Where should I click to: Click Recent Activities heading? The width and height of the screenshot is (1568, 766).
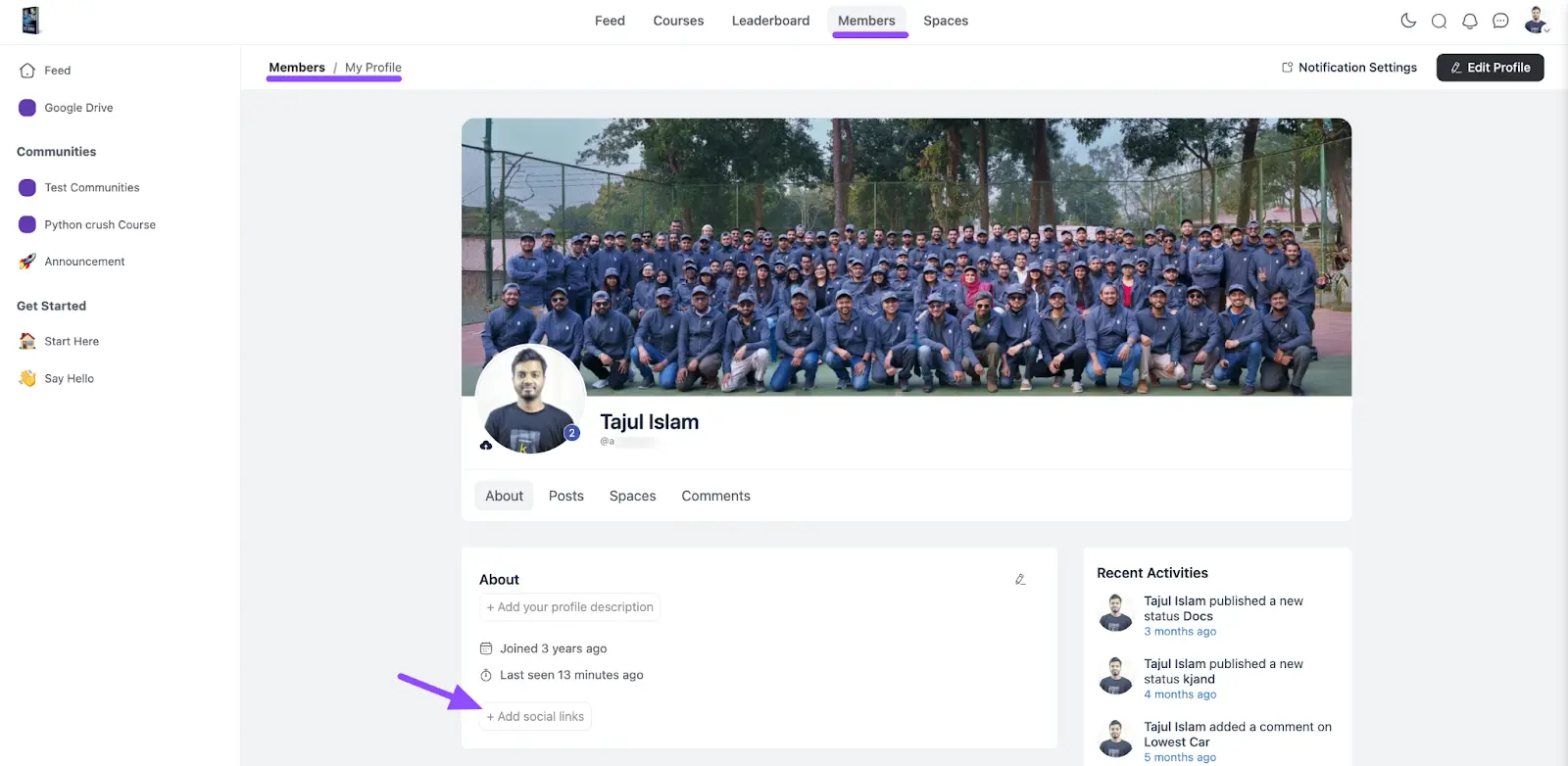click(x=1152, y=573)
